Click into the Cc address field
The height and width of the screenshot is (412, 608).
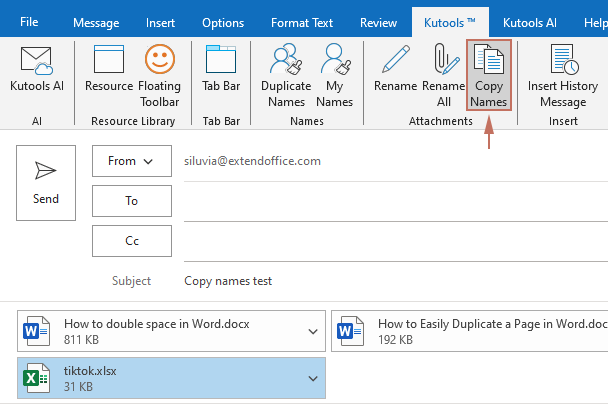click(x=396, y=241)
